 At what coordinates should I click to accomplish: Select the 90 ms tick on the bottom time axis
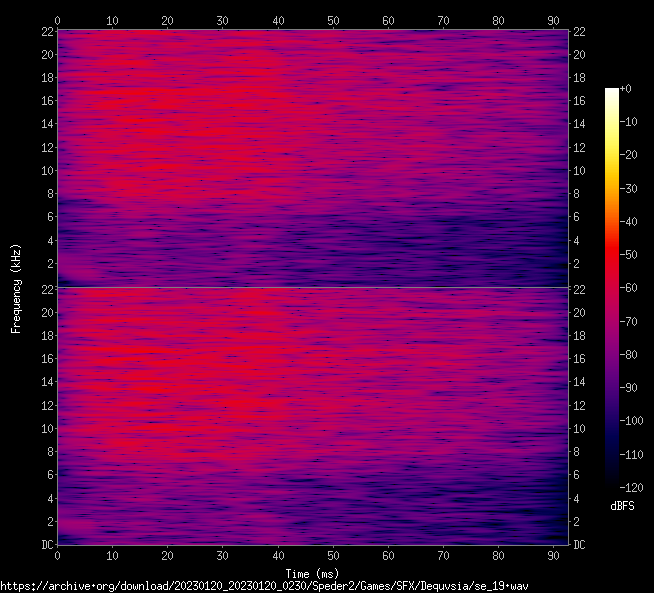[552, 555]
